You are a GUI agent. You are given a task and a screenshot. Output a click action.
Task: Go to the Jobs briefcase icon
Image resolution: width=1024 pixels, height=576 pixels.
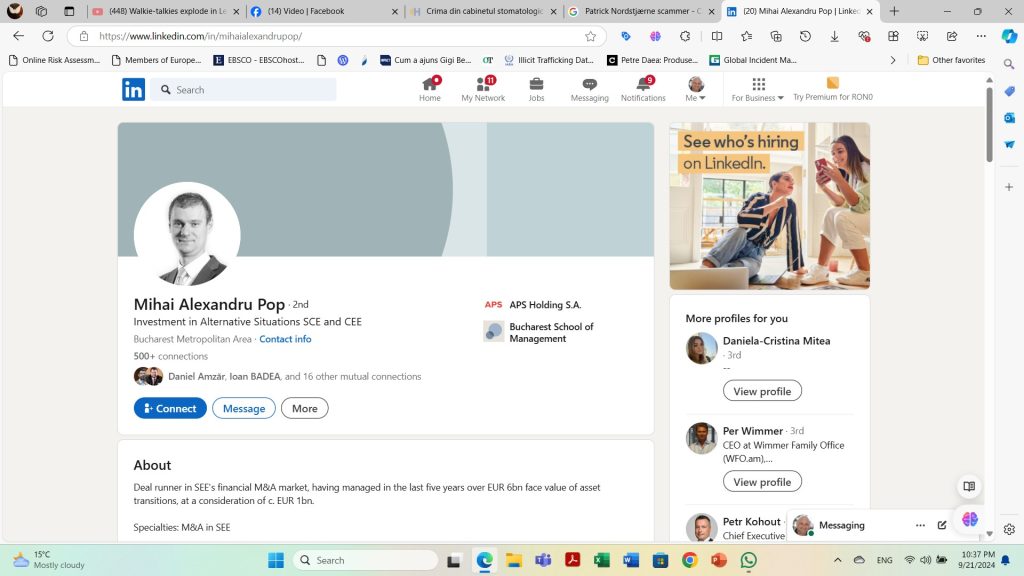click(537, 85)
